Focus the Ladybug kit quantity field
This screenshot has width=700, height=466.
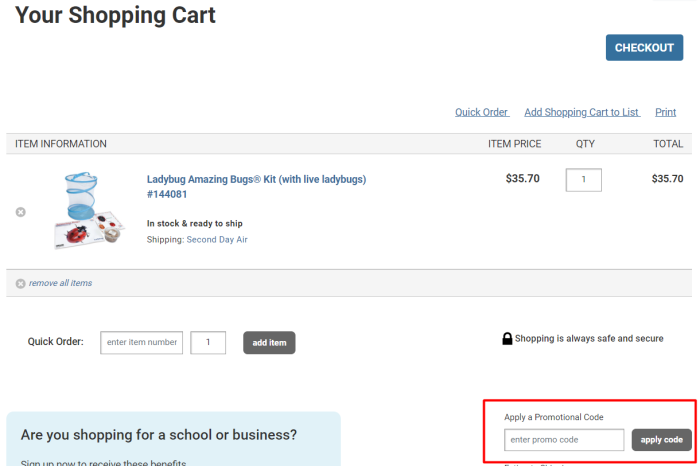coord(583,180)
